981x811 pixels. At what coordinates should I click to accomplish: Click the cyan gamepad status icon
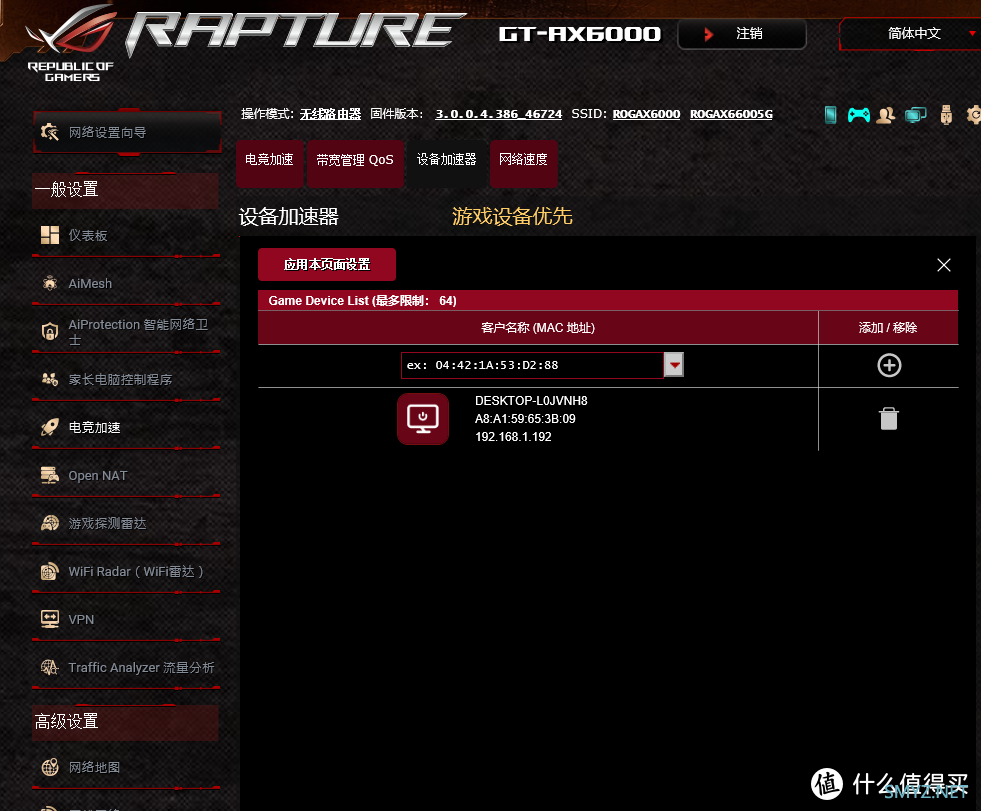pos(858,115)
